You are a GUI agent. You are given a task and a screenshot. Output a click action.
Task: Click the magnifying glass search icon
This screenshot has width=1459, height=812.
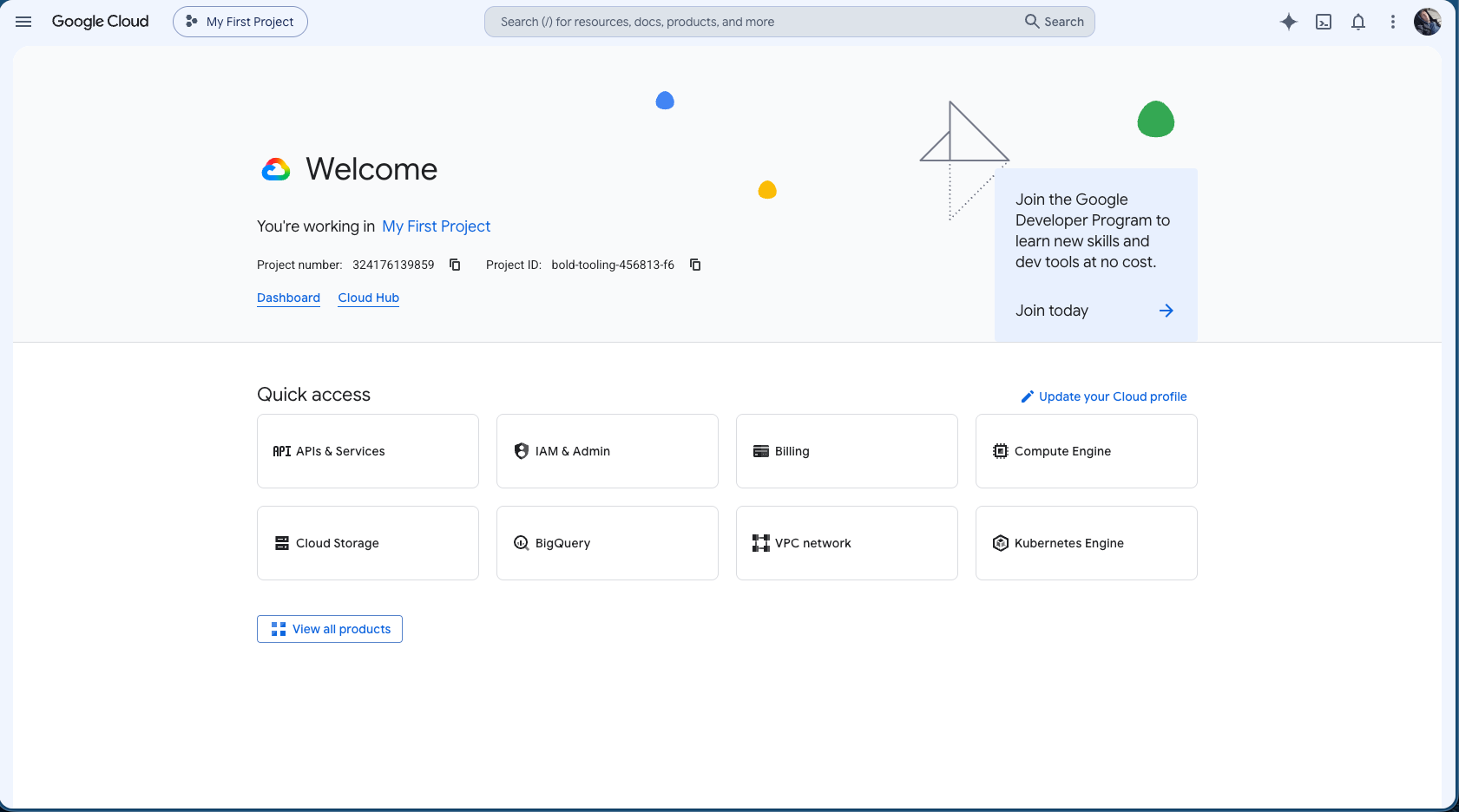1032,22
